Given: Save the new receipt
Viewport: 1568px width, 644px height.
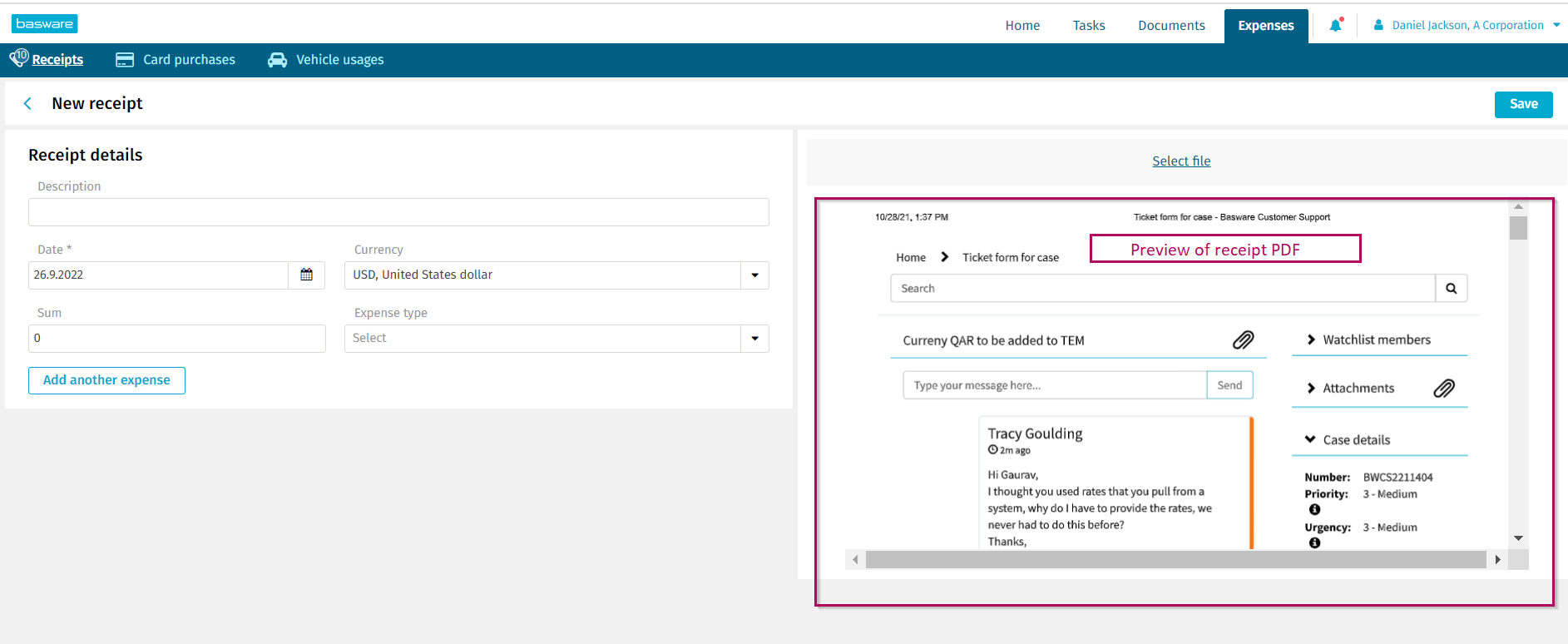Looking at the screenshot, I should pyautogui.click(x=1523, y=104).
